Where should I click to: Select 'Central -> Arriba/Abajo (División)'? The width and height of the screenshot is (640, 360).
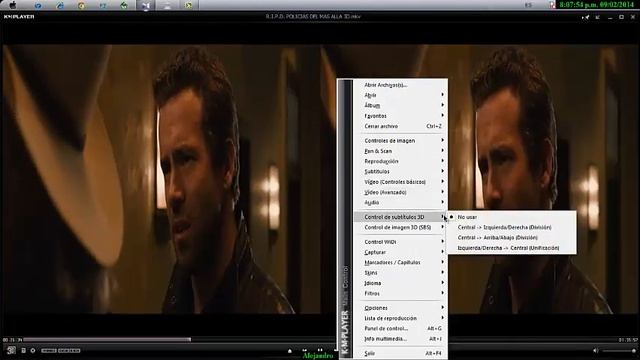(x=512, y=237)
